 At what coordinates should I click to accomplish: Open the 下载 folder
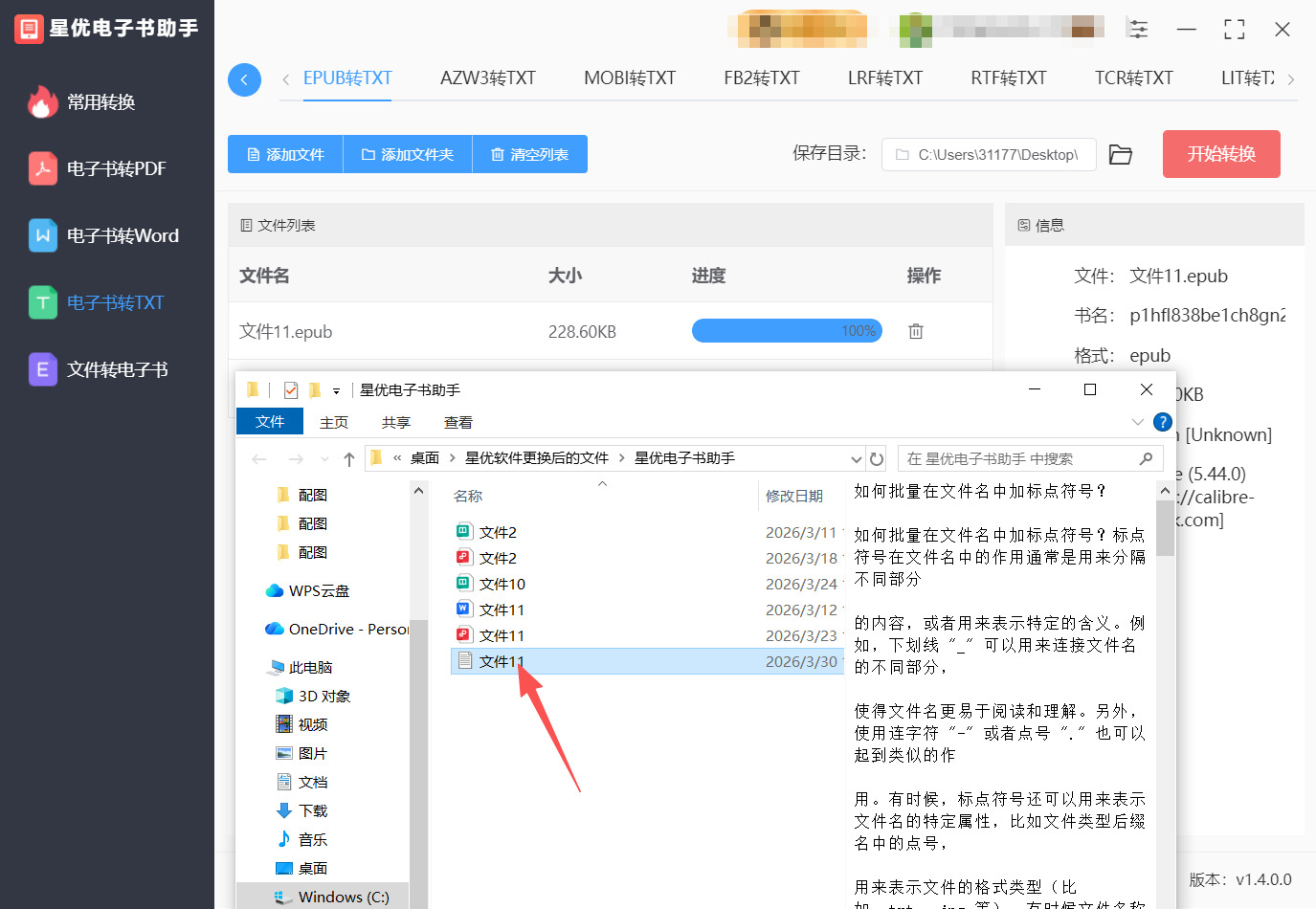(x=301, y=811)
